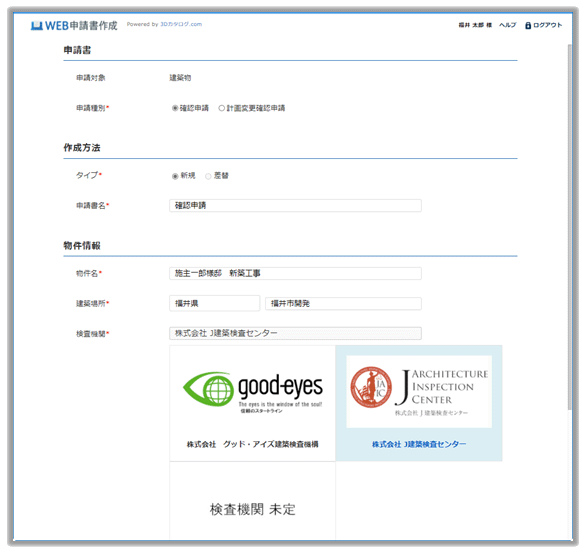This screenshot has height=553, width=586.
Task: Select the 差替 type radio button
Action: pos(208,176)
